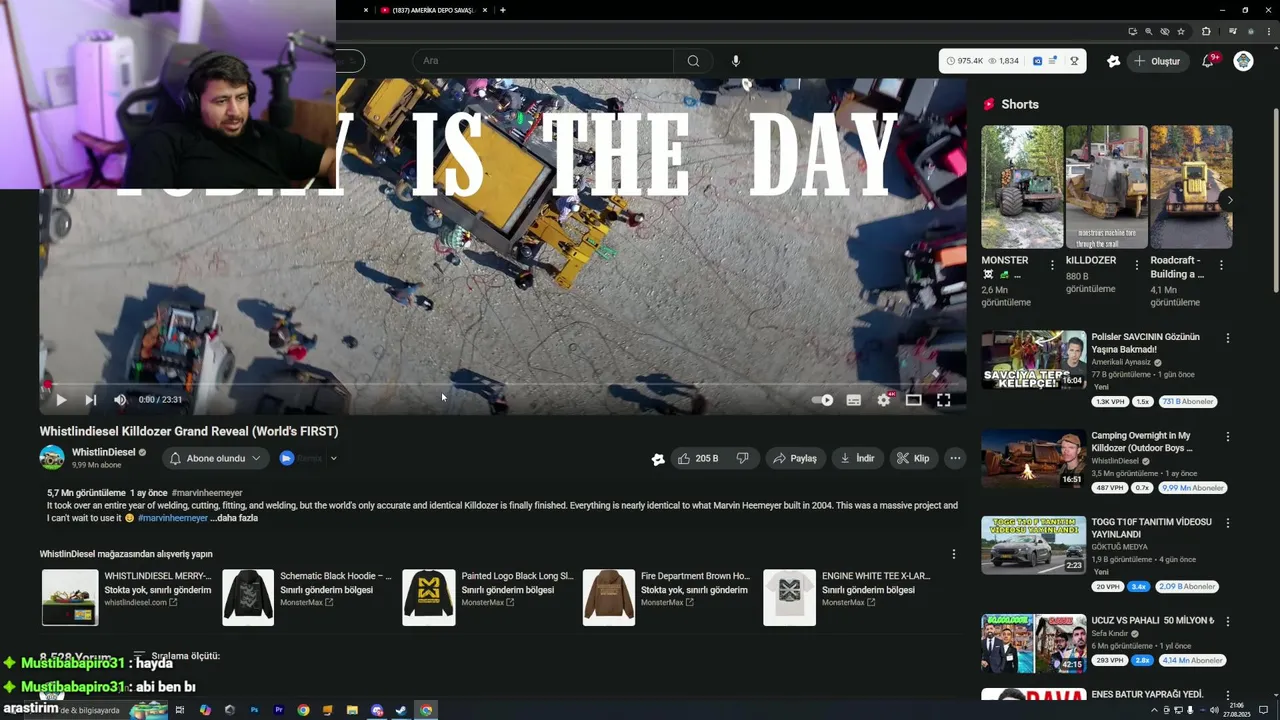Mute the video volume
Image resolution: width=1280 pixels, height=720 pixels.
pos(120,400)
